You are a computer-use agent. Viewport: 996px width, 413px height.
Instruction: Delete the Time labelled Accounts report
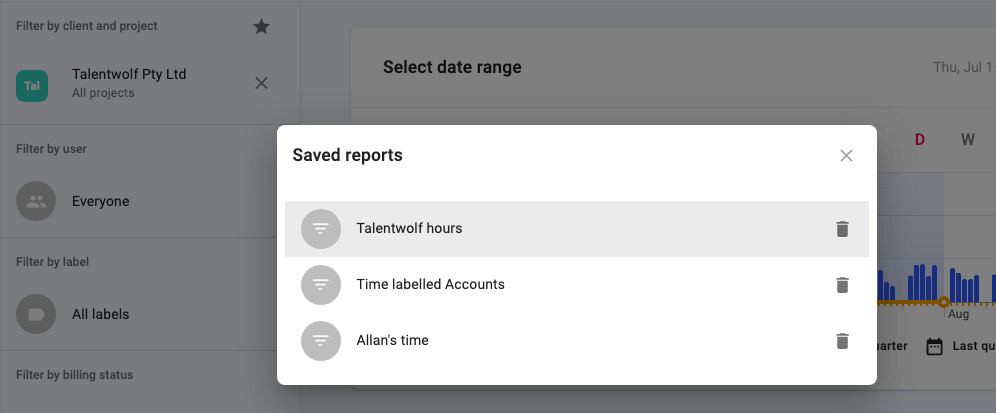point(842,285)
